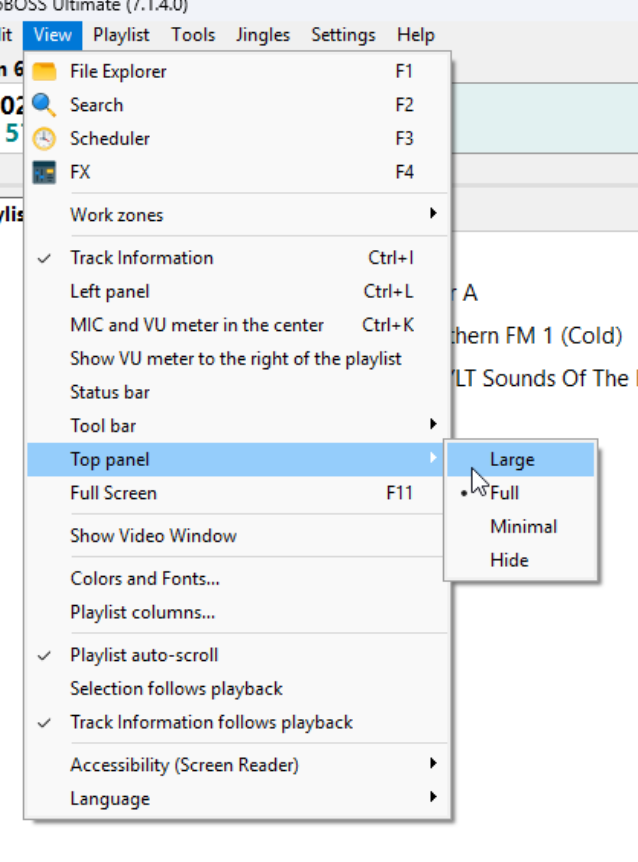This screenshot has height=862, width=638.
Task: Open Show Video Window
Action: click(x=237, y=536)
